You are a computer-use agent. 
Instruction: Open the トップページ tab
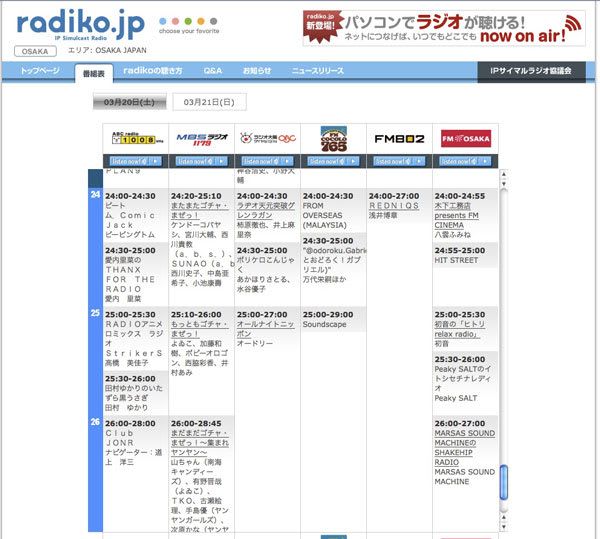click(x=40, y=71)
